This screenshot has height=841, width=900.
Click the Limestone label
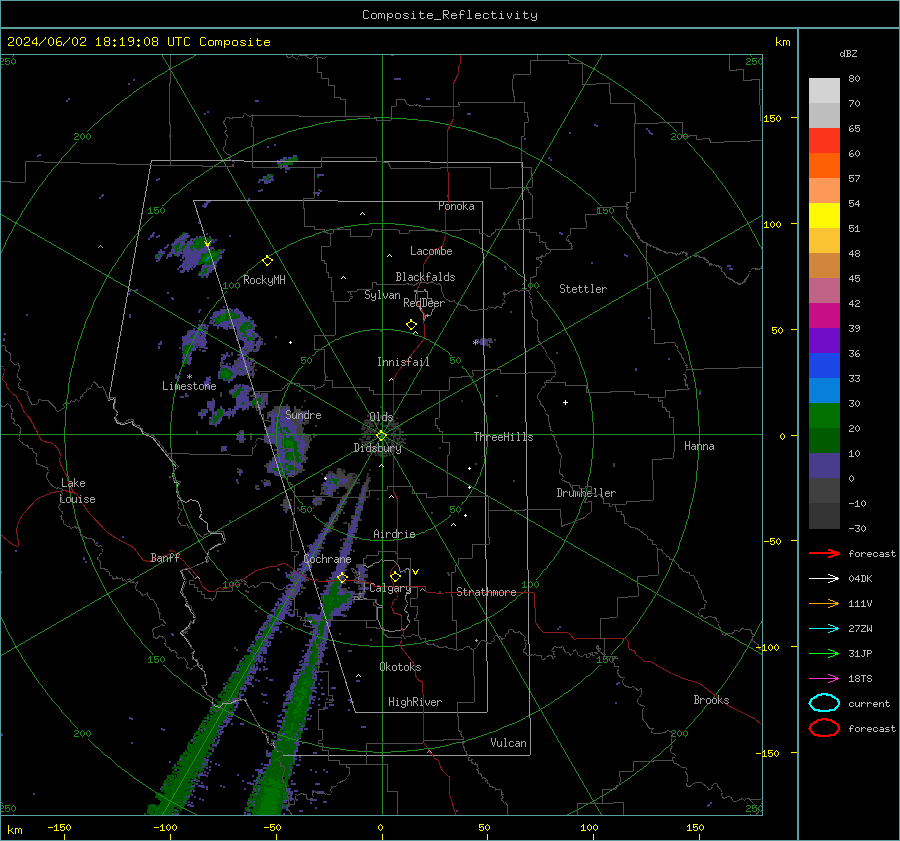click(x=189, y=386)
